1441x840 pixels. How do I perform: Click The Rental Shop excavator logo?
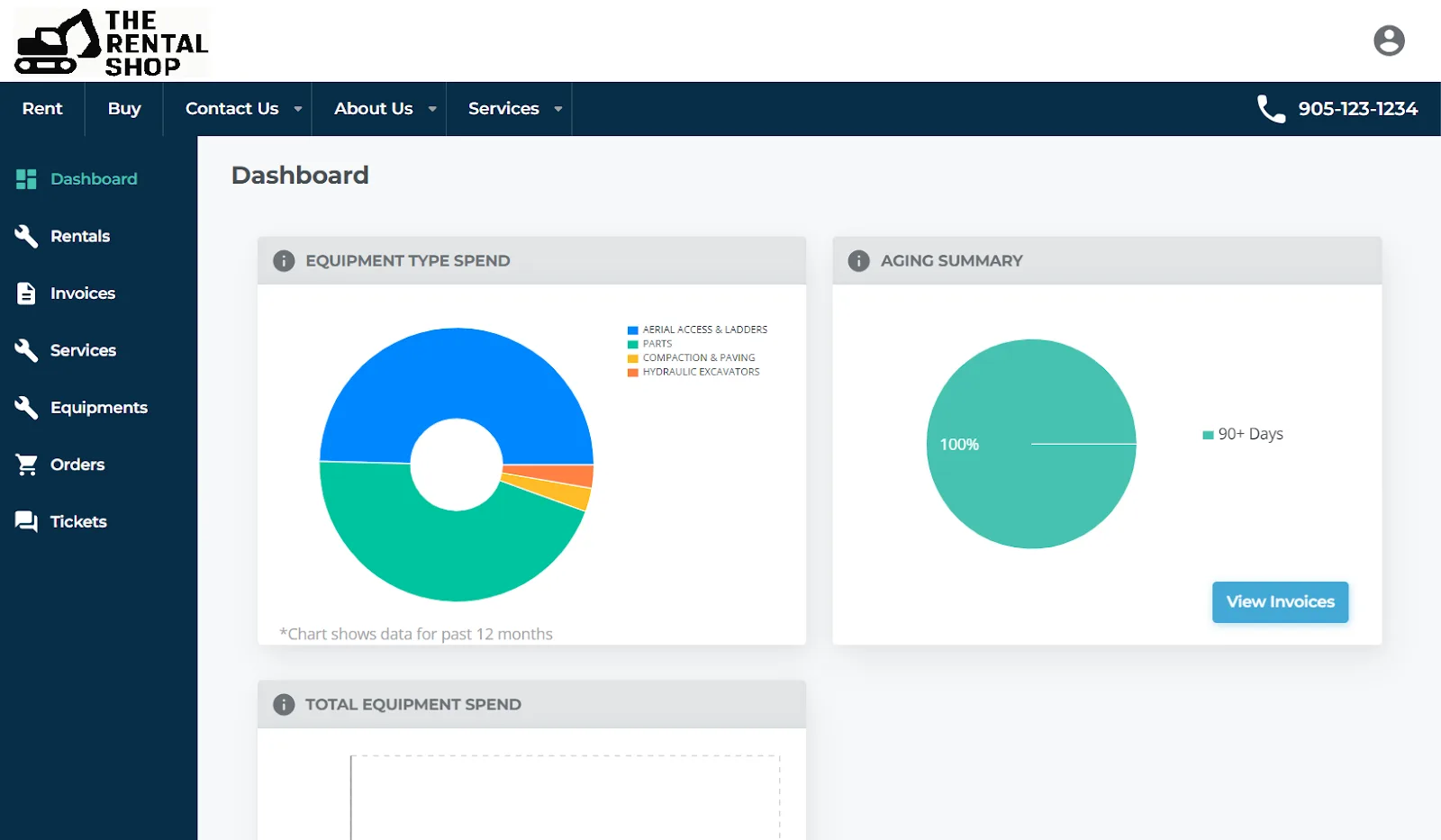tap(111, 42)
